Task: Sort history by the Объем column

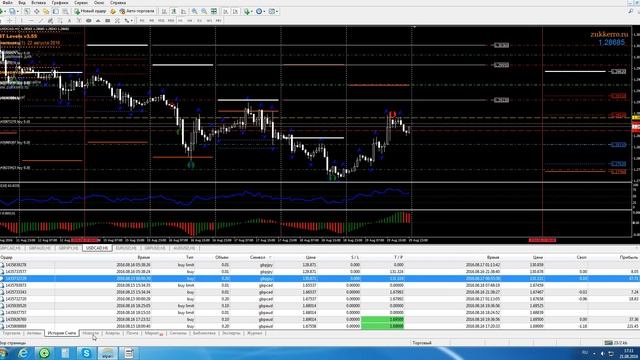Action: (x=222, y=258)
